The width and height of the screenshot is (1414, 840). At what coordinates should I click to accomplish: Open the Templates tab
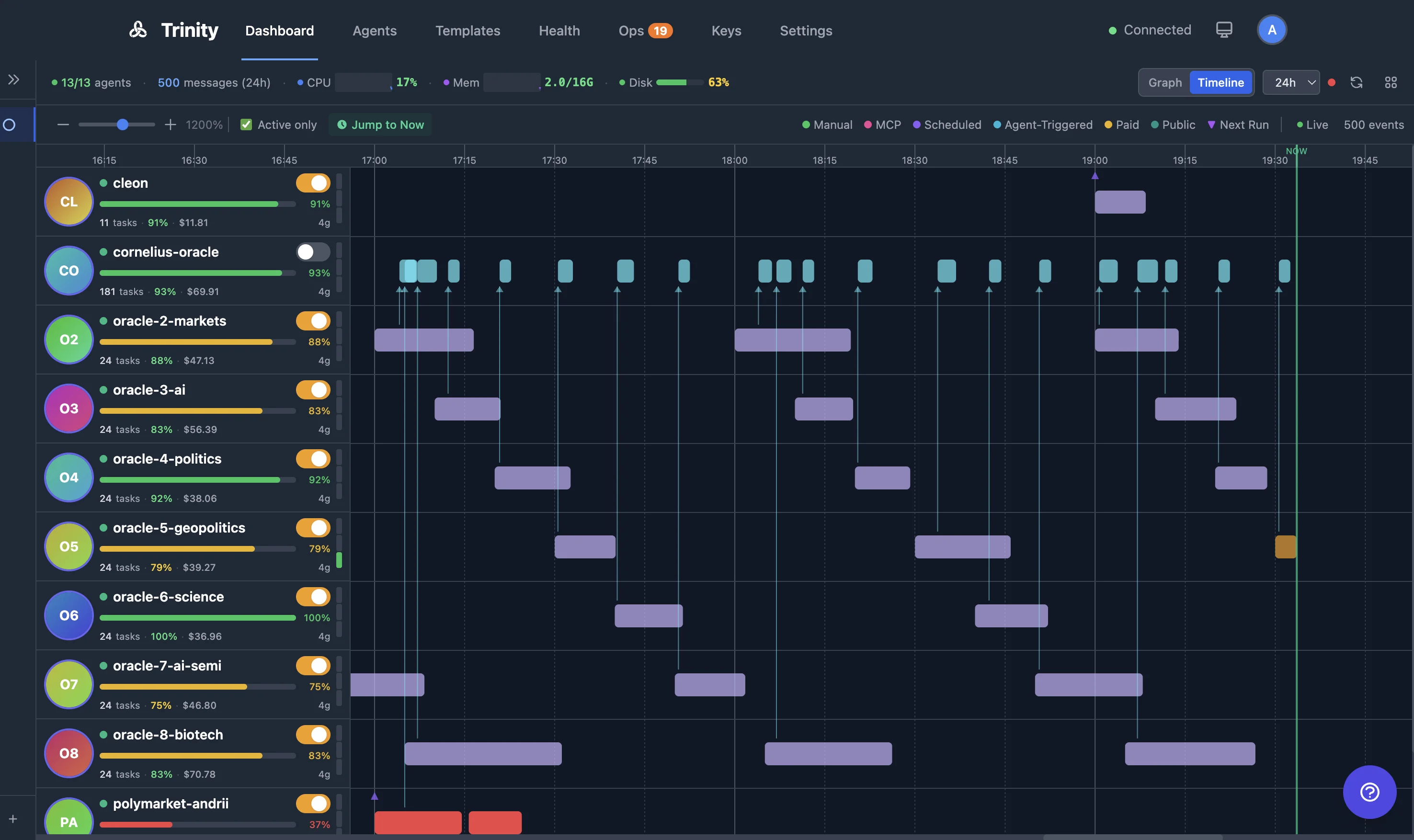[468, 31]
